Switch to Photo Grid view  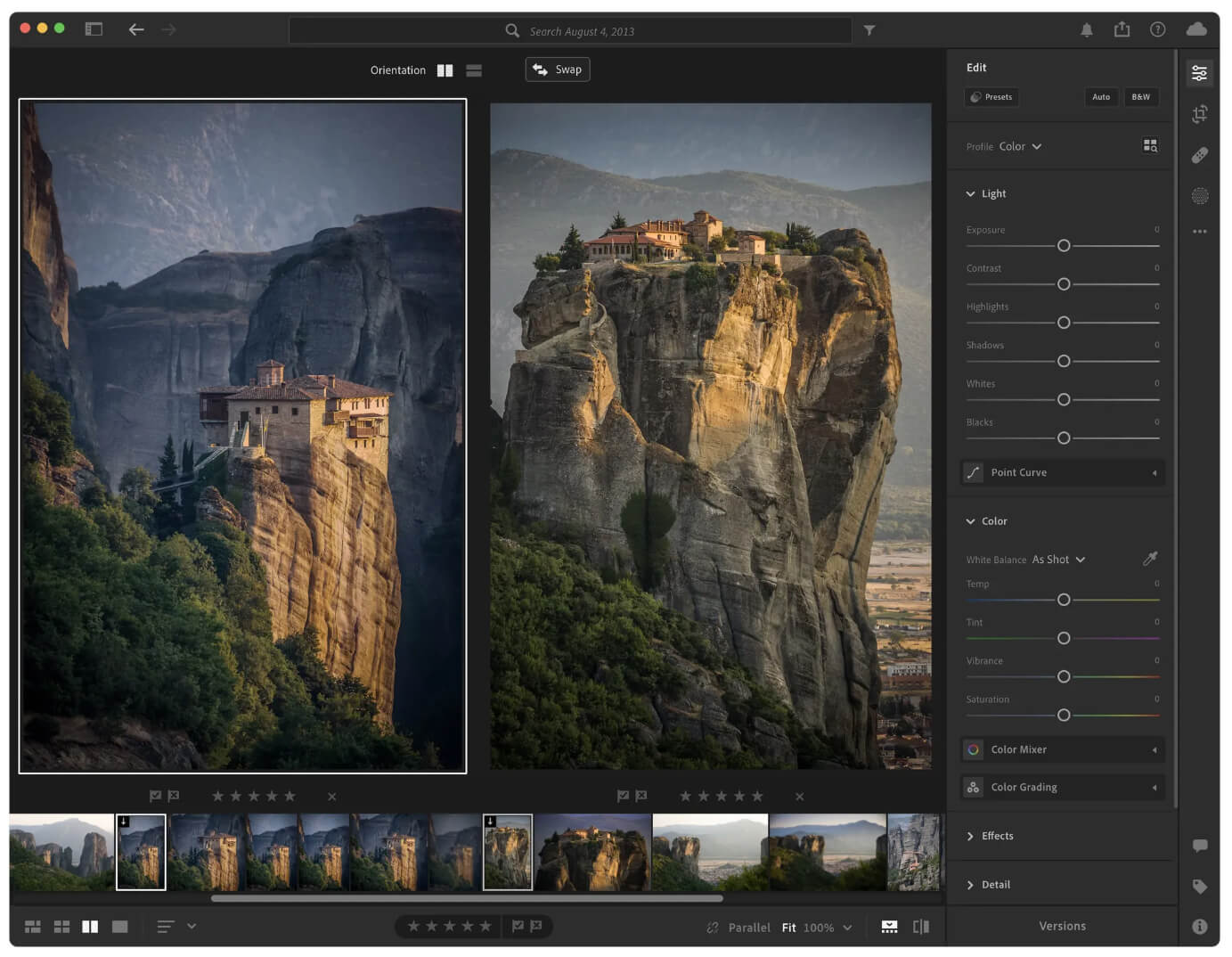[x=33, y=927]
